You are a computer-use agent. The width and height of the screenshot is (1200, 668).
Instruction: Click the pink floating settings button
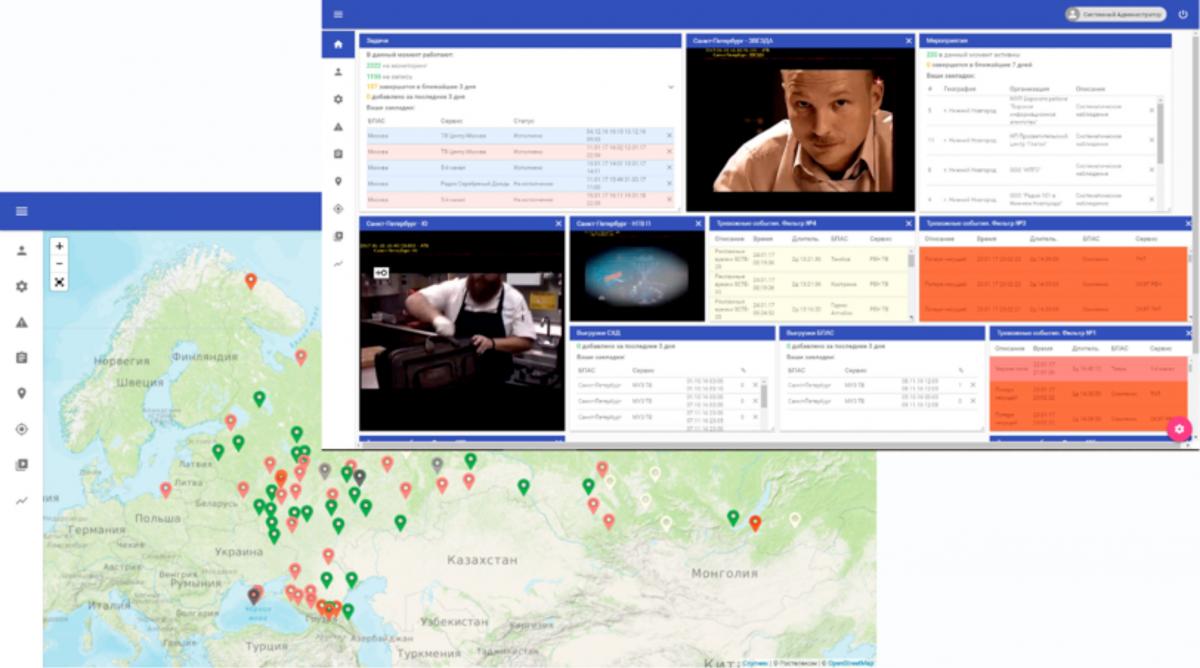tap(1179, 429)
